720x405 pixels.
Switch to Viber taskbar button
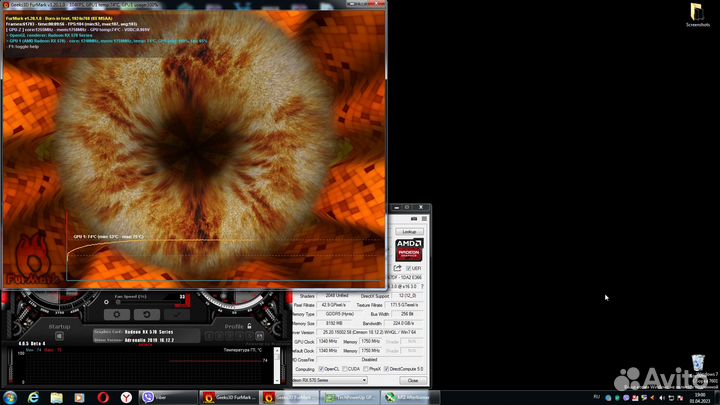(x=168, y=397)
